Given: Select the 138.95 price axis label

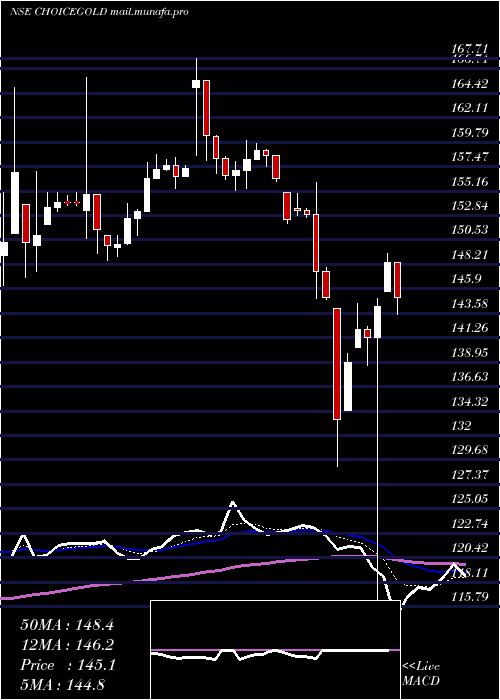Looking at the screenshot, I should tap(471, 353).
